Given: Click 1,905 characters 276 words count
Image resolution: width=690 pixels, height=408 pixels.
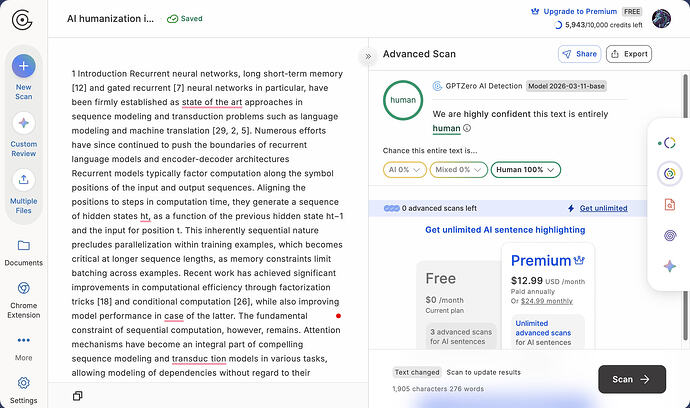Looking at the screenshot, I should click(438, 389).
